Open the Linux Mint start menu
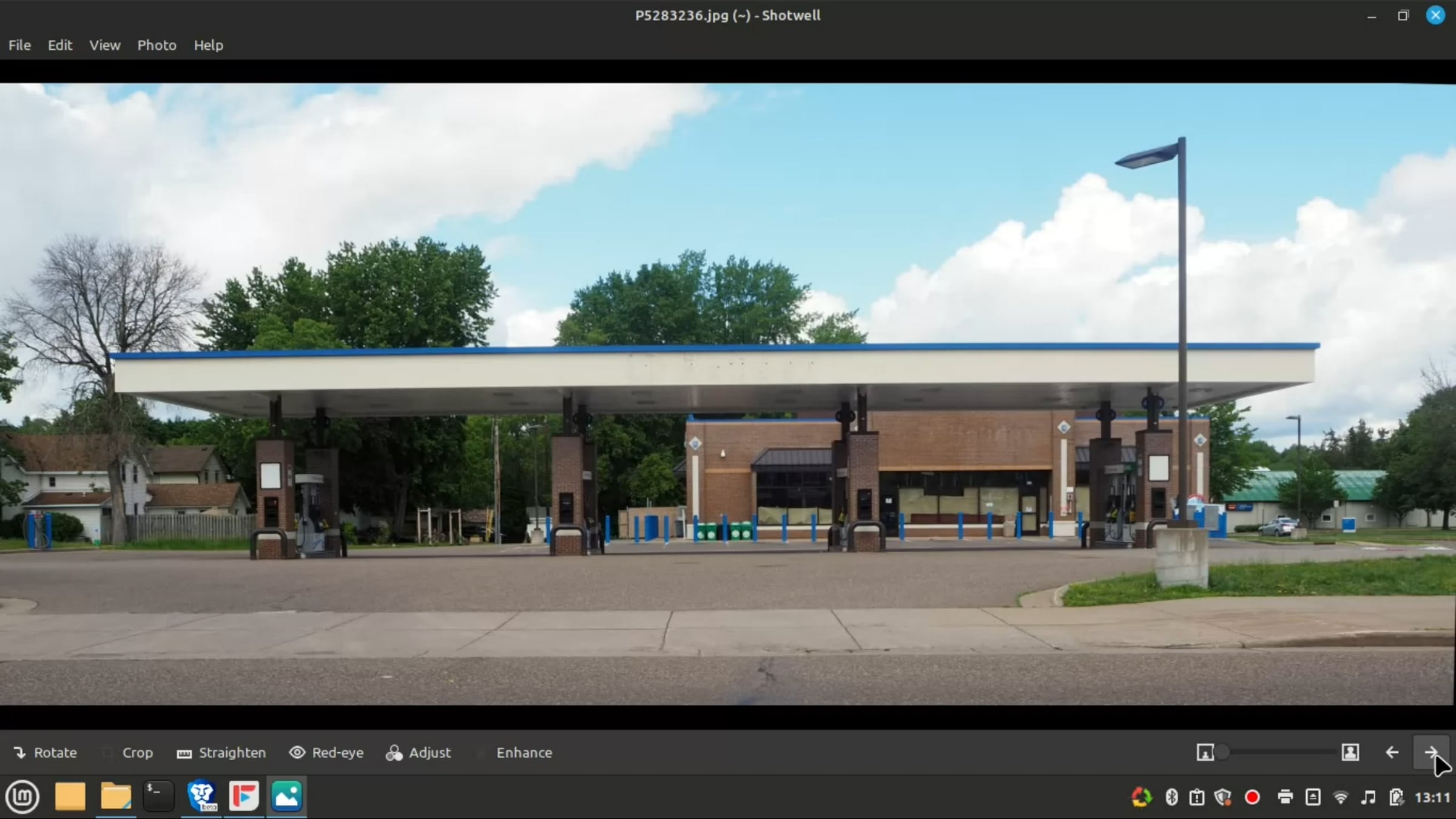This screenshot has width=1456, height=819. [22, 796]
